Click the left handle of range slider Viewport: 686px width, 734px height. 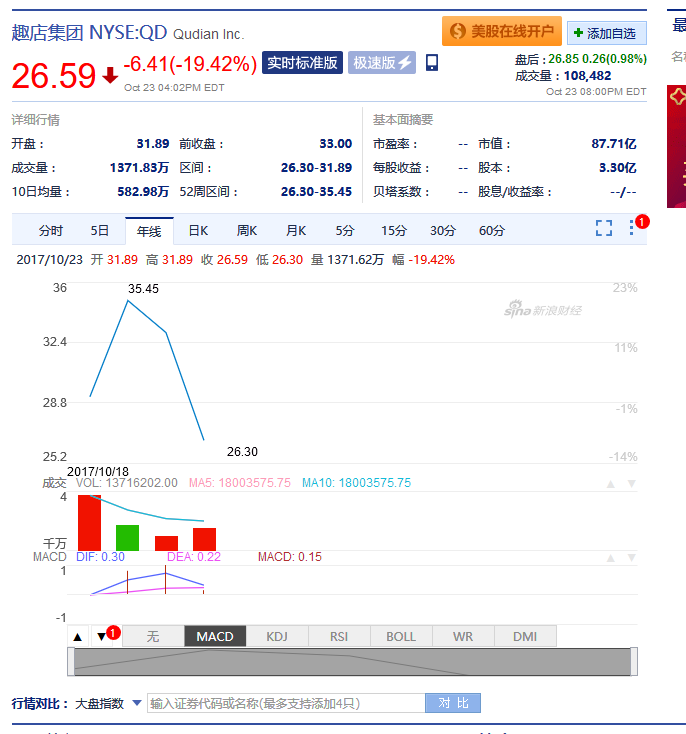pyautogui.click(x=71, y=661)
